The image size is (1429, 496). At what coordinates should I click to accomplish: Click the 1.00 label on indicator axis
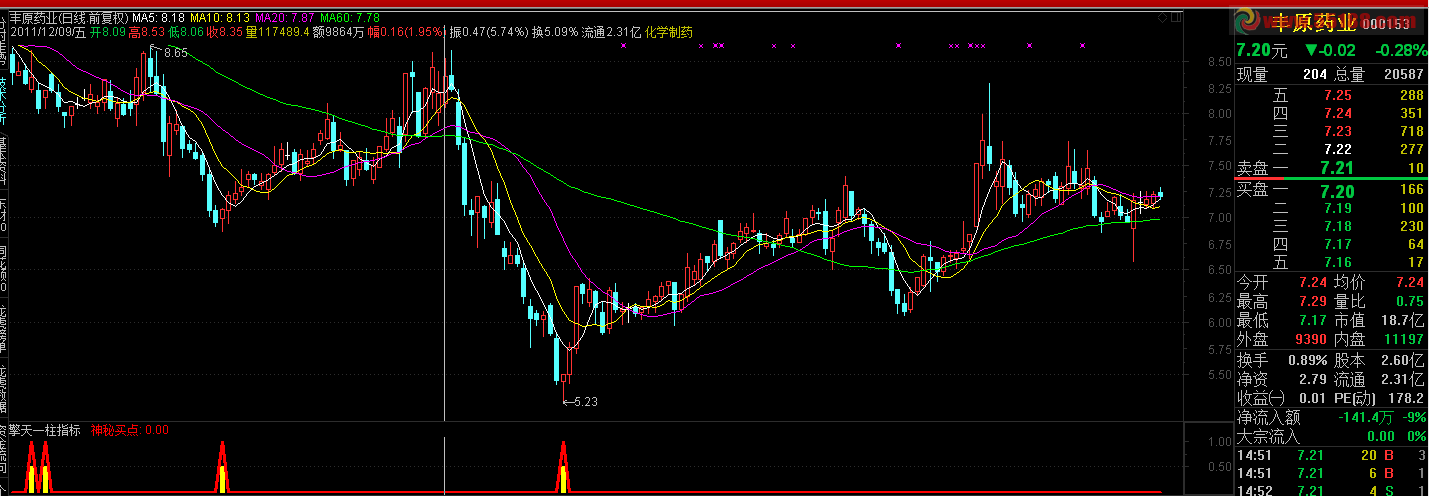[1218, 441]
